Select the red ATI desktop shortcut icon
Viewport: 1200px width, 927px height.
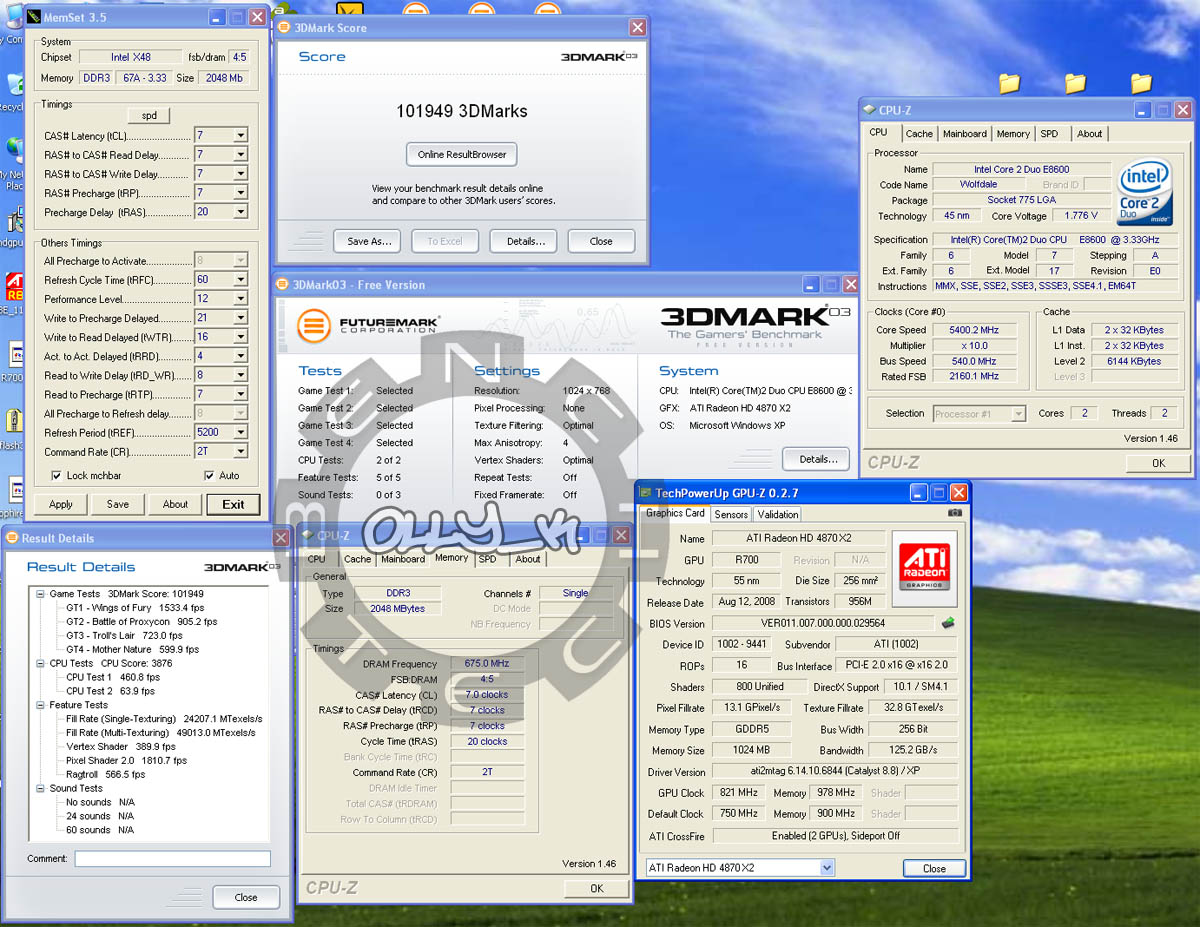pyautogui.click(x=14, y=285)
